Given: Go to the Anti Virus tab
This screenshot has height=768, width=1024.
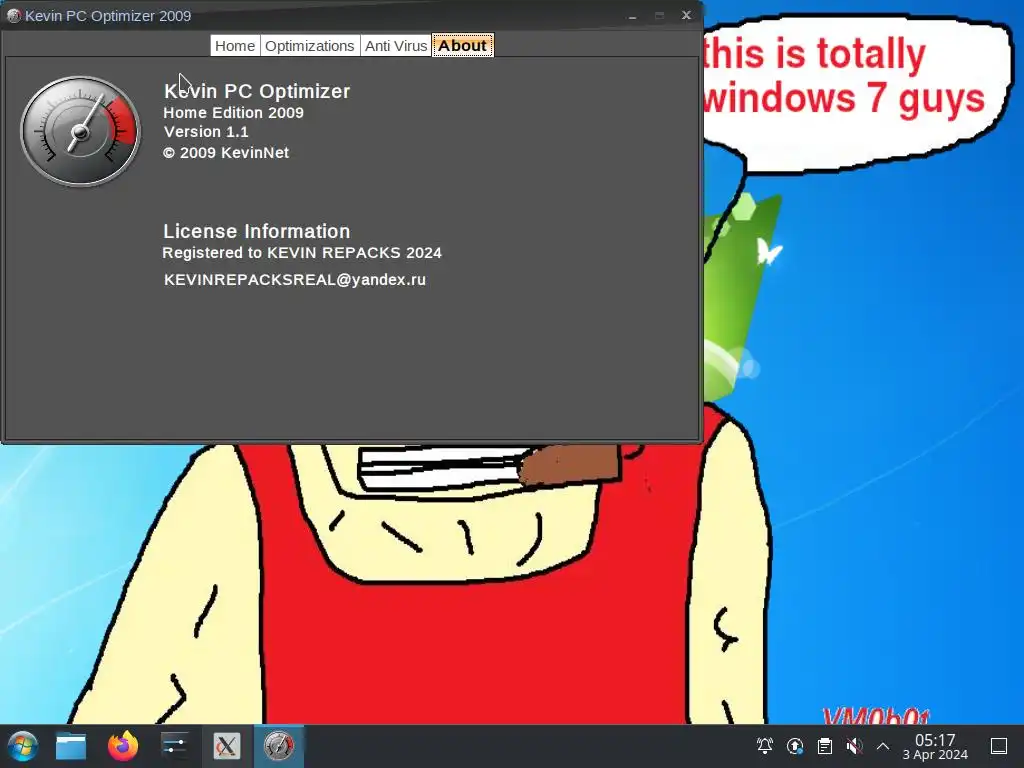Looking at the screenshot, I should [396, 46].
